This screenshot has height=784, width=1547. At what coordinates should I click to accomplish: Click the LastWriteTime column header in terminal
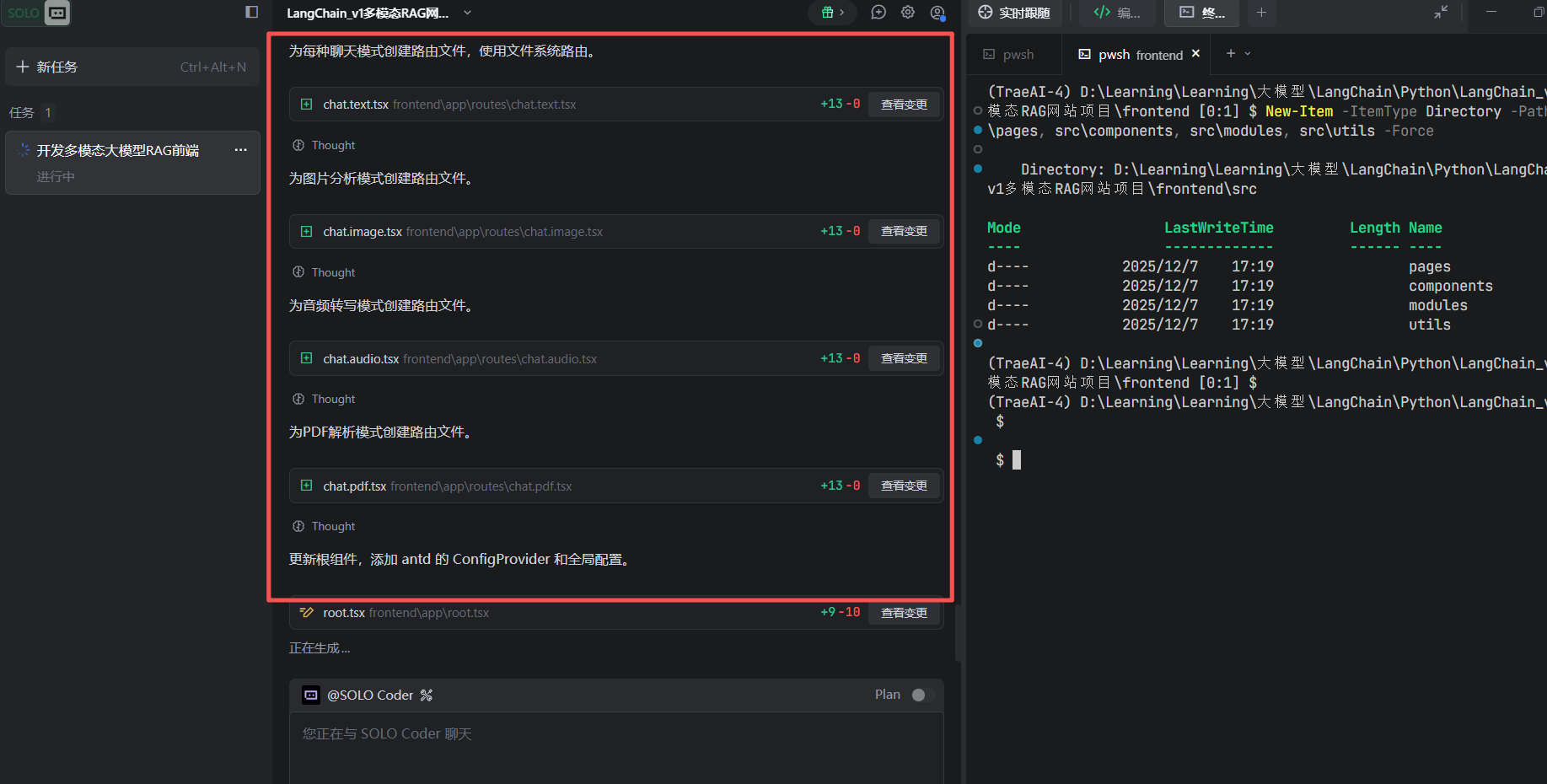(1218, 228)
